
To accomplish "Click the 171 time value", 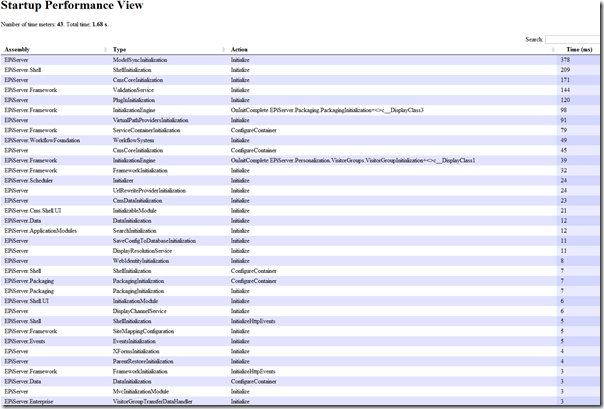I will tap(565, 80).
